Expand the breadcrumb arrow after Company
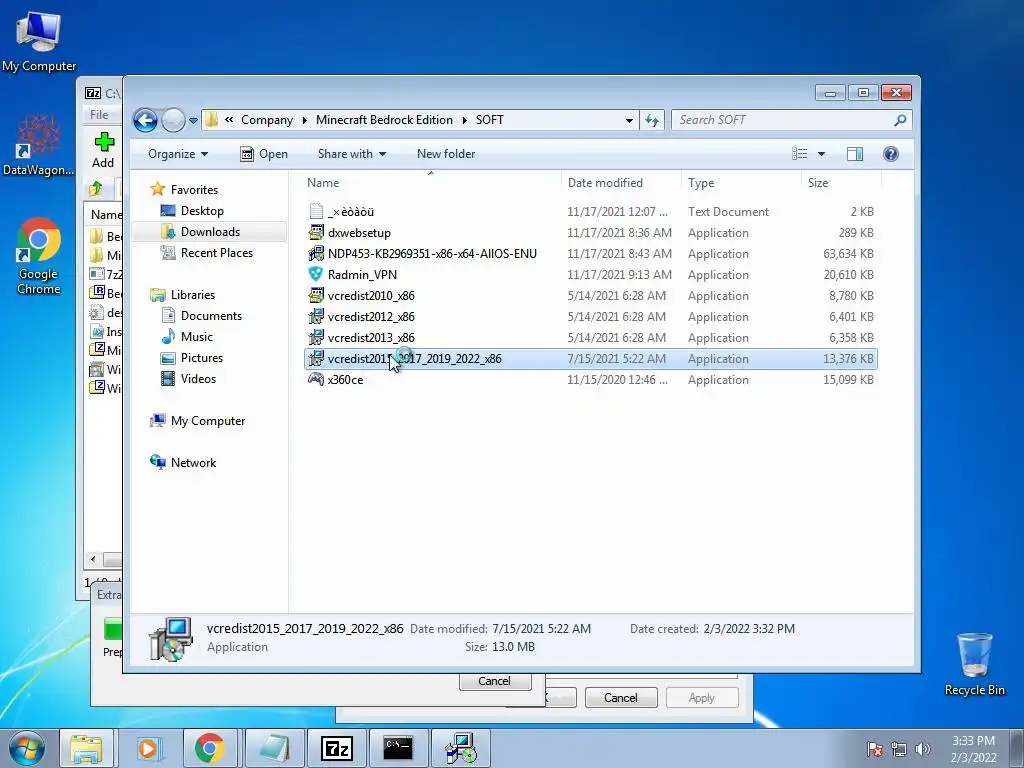The width and height of the screenshot is (1024, 768). 304,120
